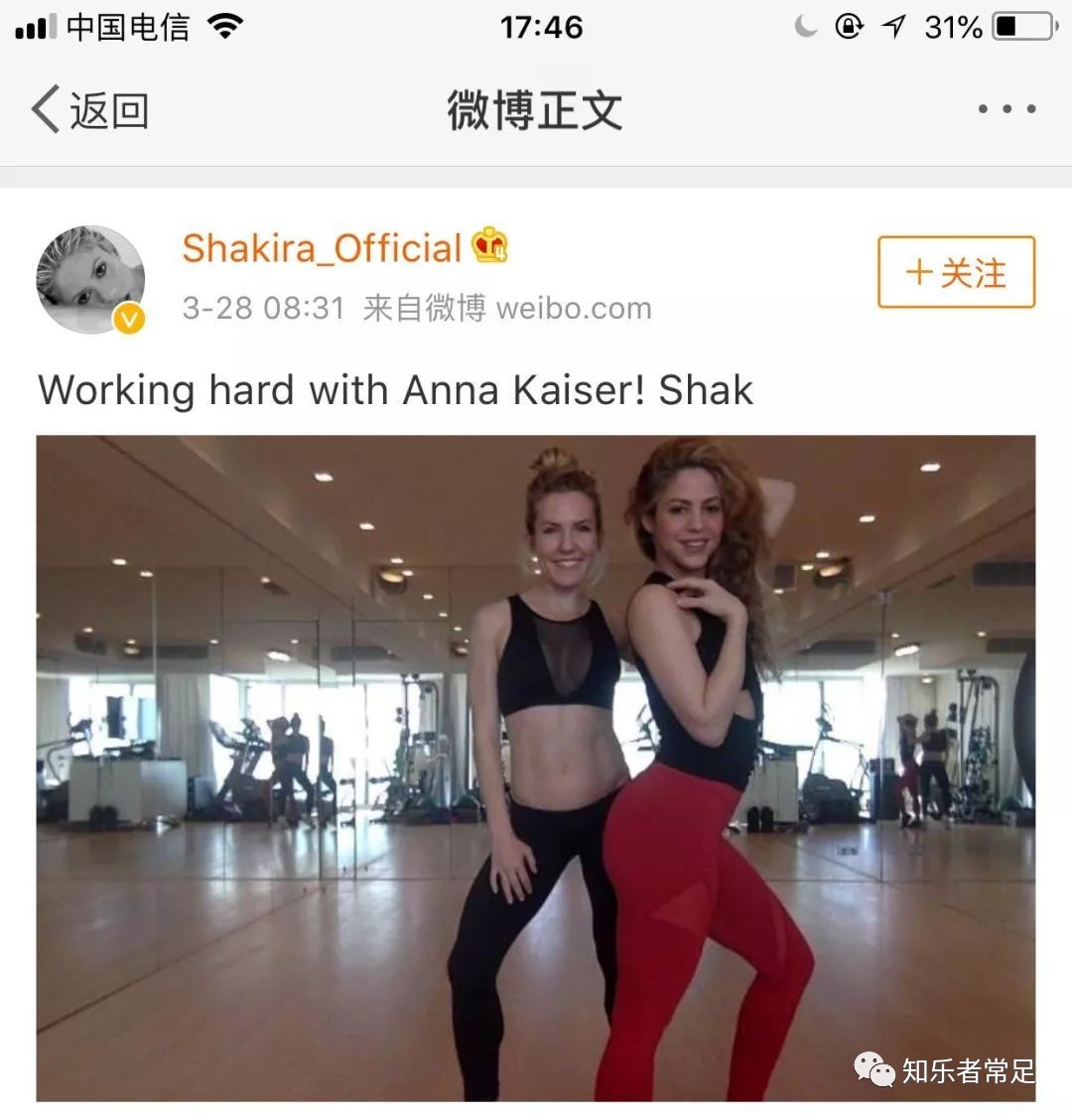Open the three-dot more options menu
1072x1120 pixels.
(1007, 108)
